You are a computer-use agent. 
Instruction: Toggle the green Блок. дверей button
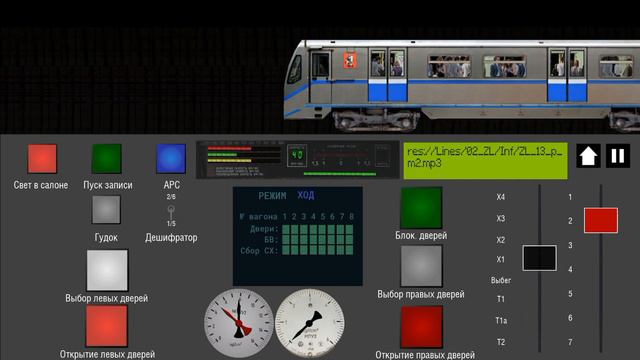point(421,208)
